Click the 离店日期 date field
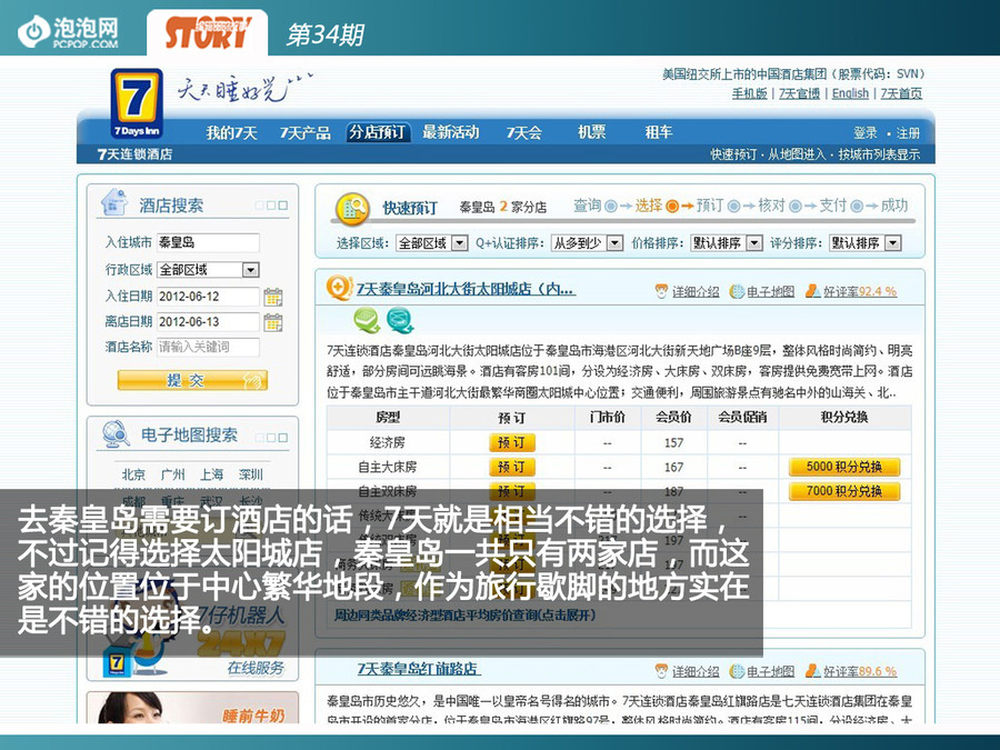The image size is (1000, 750). tap(208, 322)
